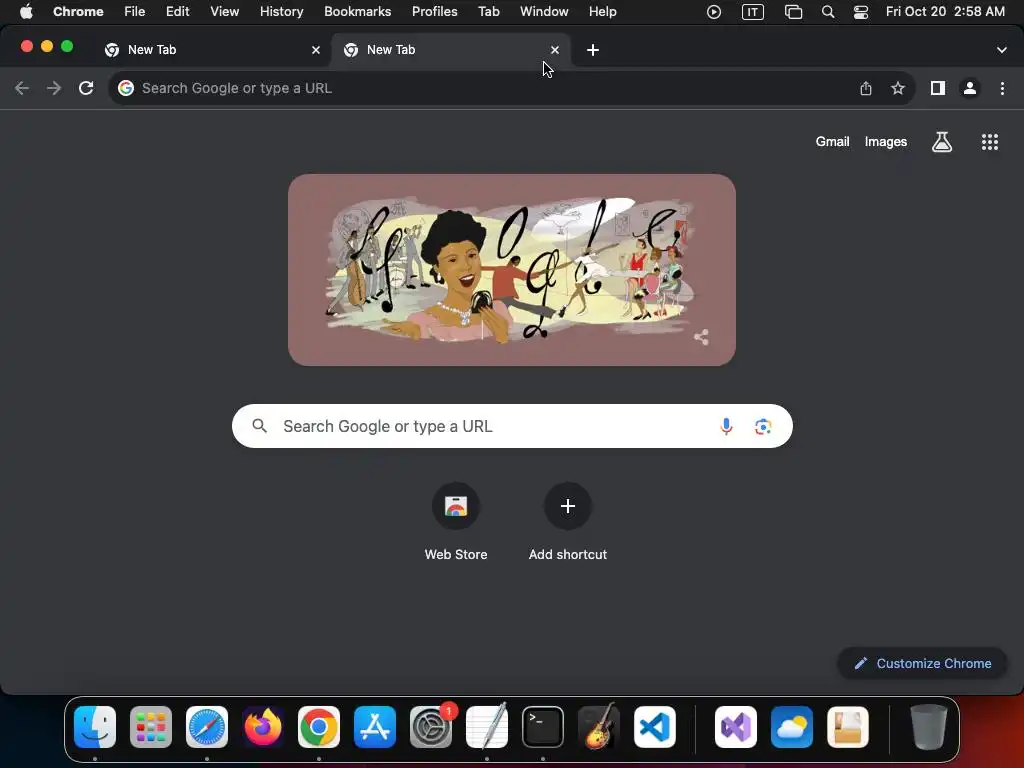The width and height of the screenshot is (1024, 768).
Task: Open the Help menu
Action: coord(602,12)
